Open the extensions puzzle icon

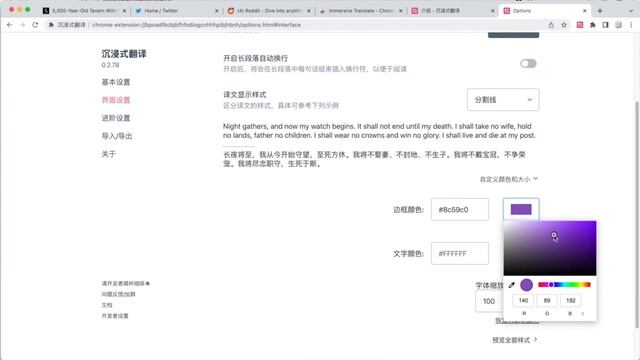pyautogui.click(x=593, y=25)
